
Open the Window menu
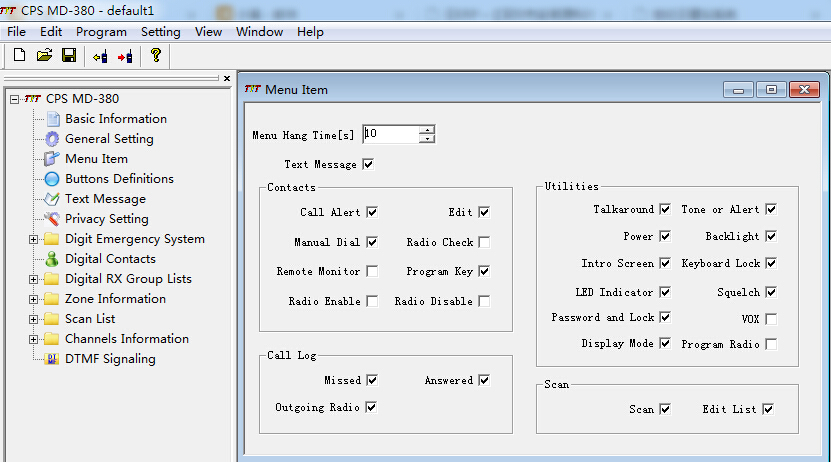(259, 32)
